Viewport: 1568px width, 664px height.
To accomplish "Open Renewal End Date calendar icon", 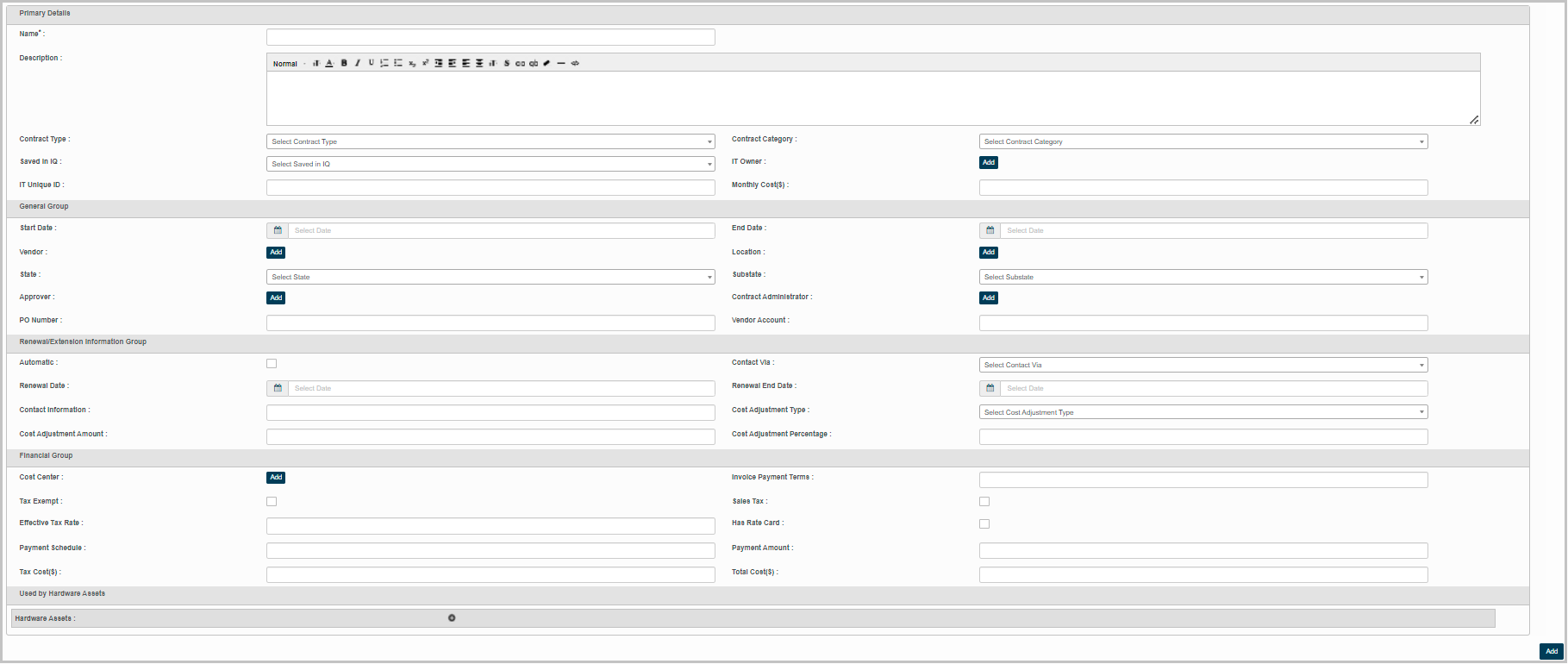I will click(x=990, y=388).
